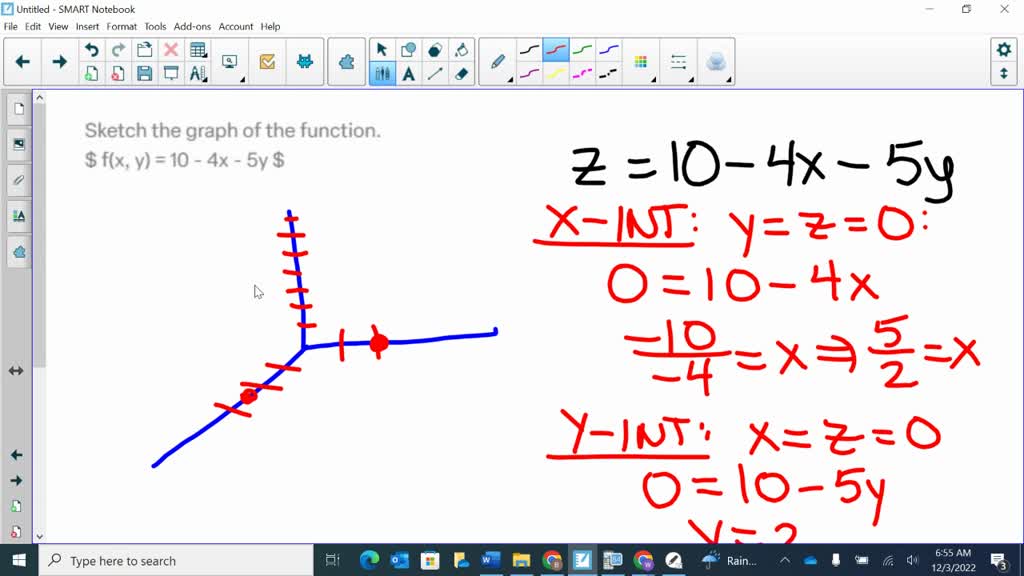1024x576 pixels.
Task: Open the Add-ons menu
Action: (x=192, y=26)
